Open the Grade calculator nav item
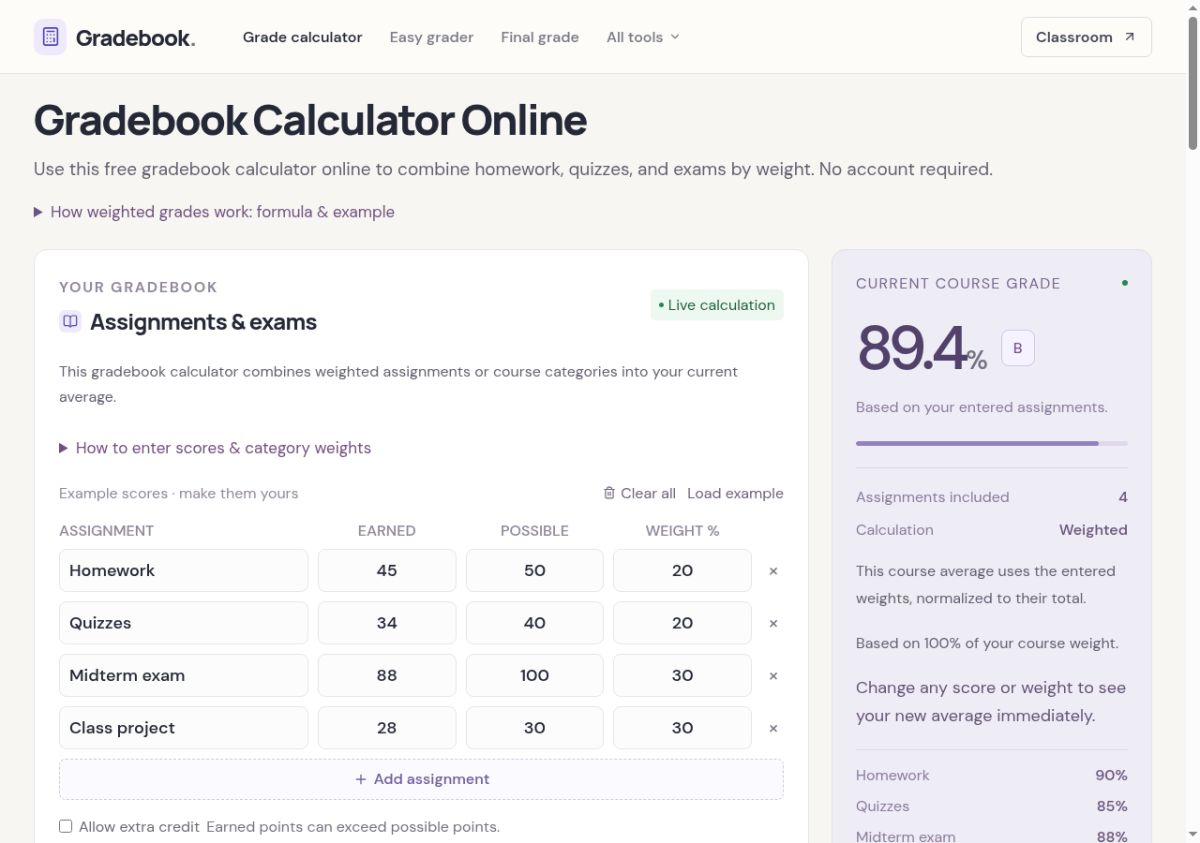 (x=302, y=37)
